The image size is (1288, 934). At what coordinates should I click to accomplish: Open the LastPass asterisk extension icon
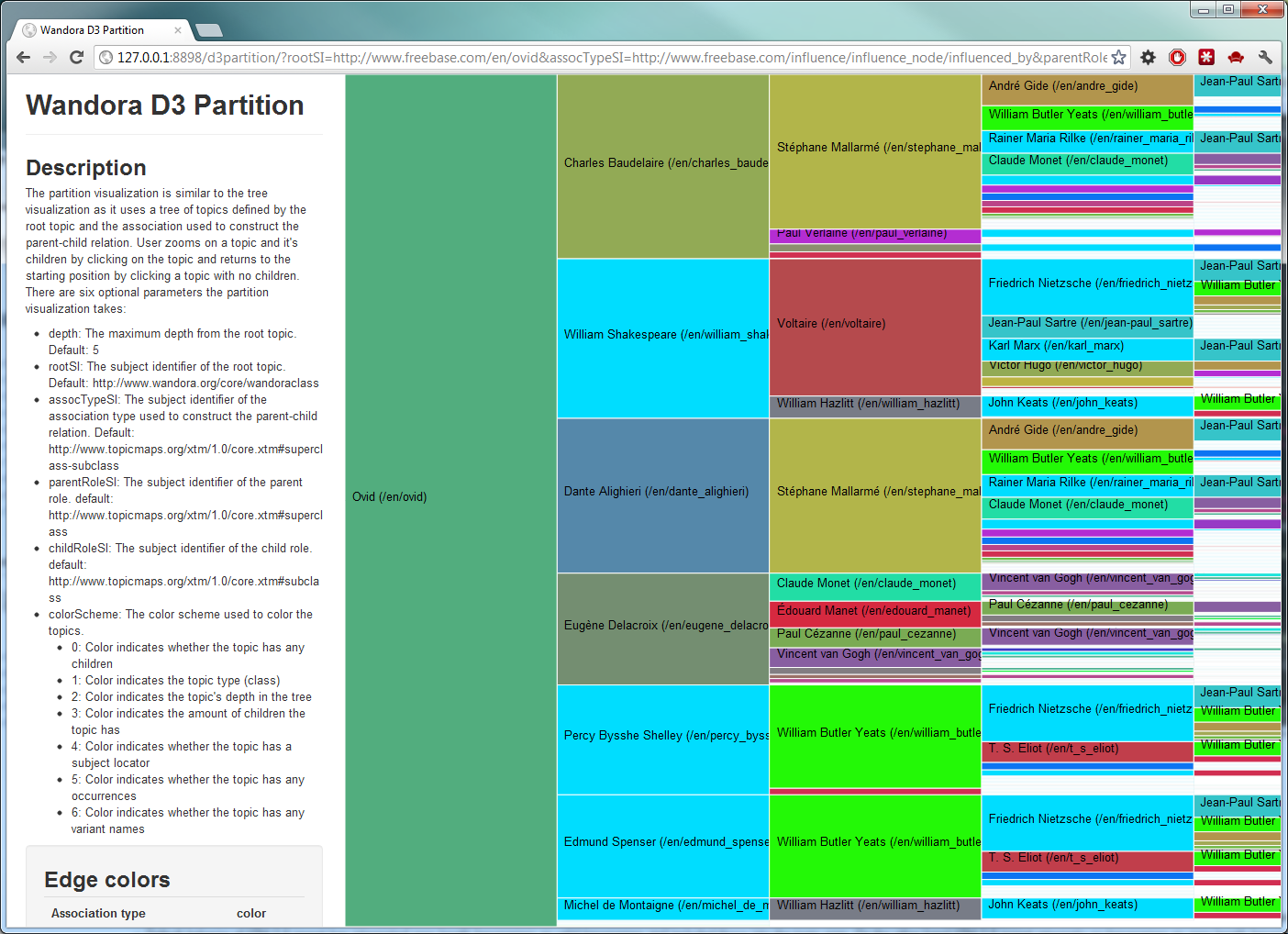point(1206,57)
